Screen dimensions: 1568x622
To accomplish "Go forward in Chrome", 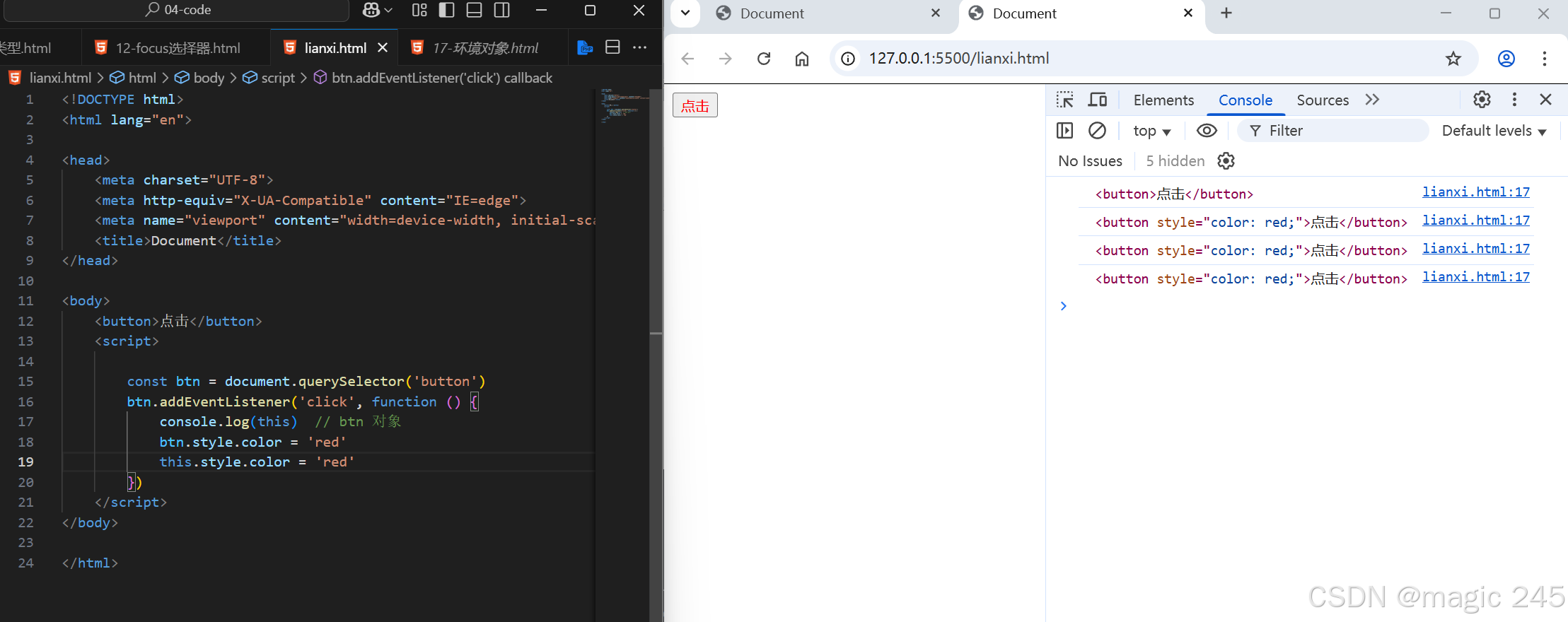I will click(x=726, y=59).
